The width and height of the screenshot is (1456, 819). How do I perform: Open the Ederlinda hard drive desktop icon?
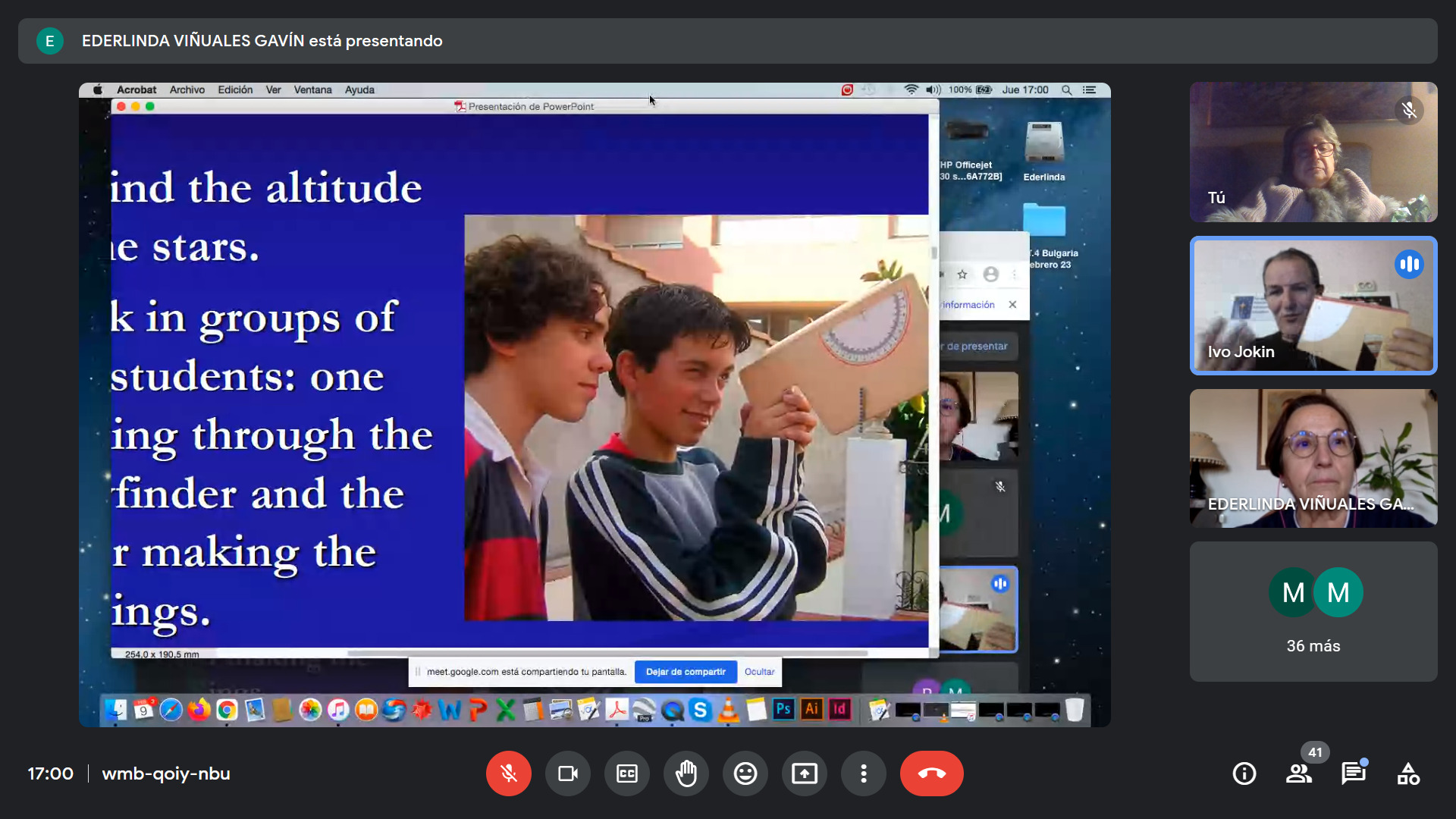[1044, 152]
